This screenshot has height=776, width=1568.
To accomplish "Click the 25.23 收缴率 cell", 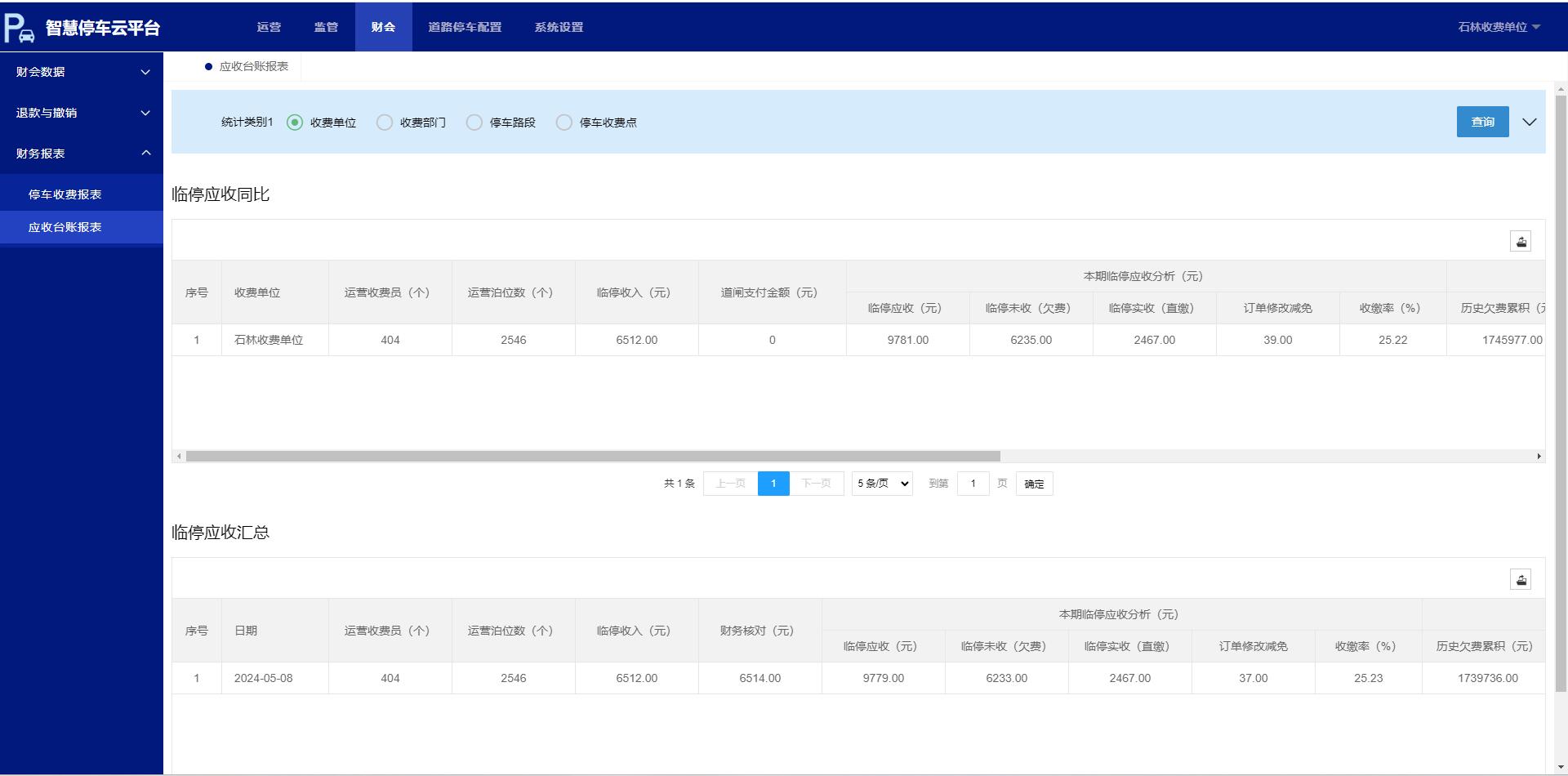I will coord(1368,678).
